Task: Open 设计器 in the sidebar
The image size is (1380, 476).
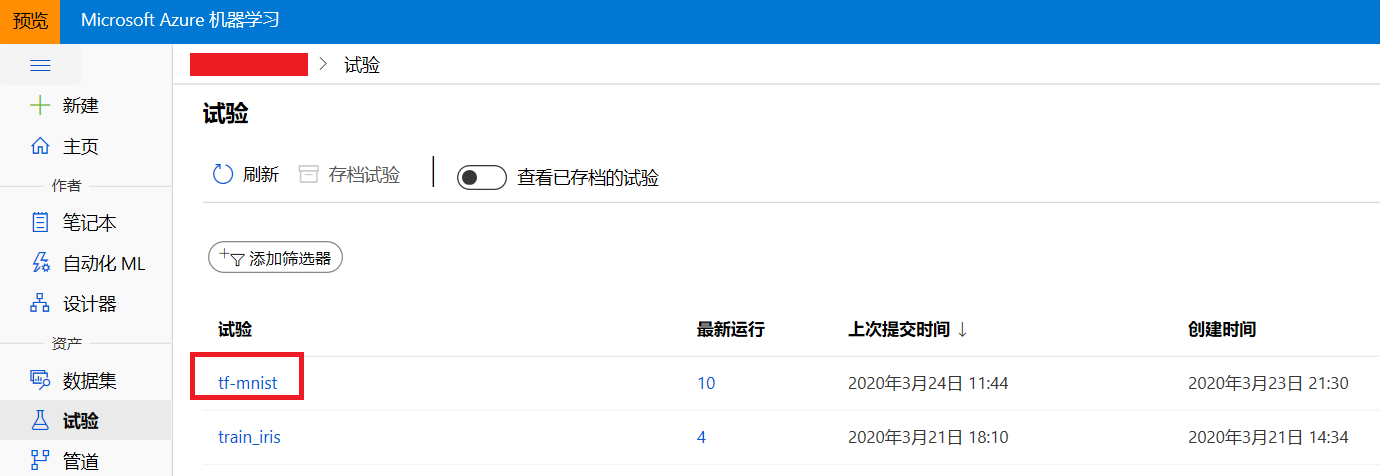Action: pos(90,304)
